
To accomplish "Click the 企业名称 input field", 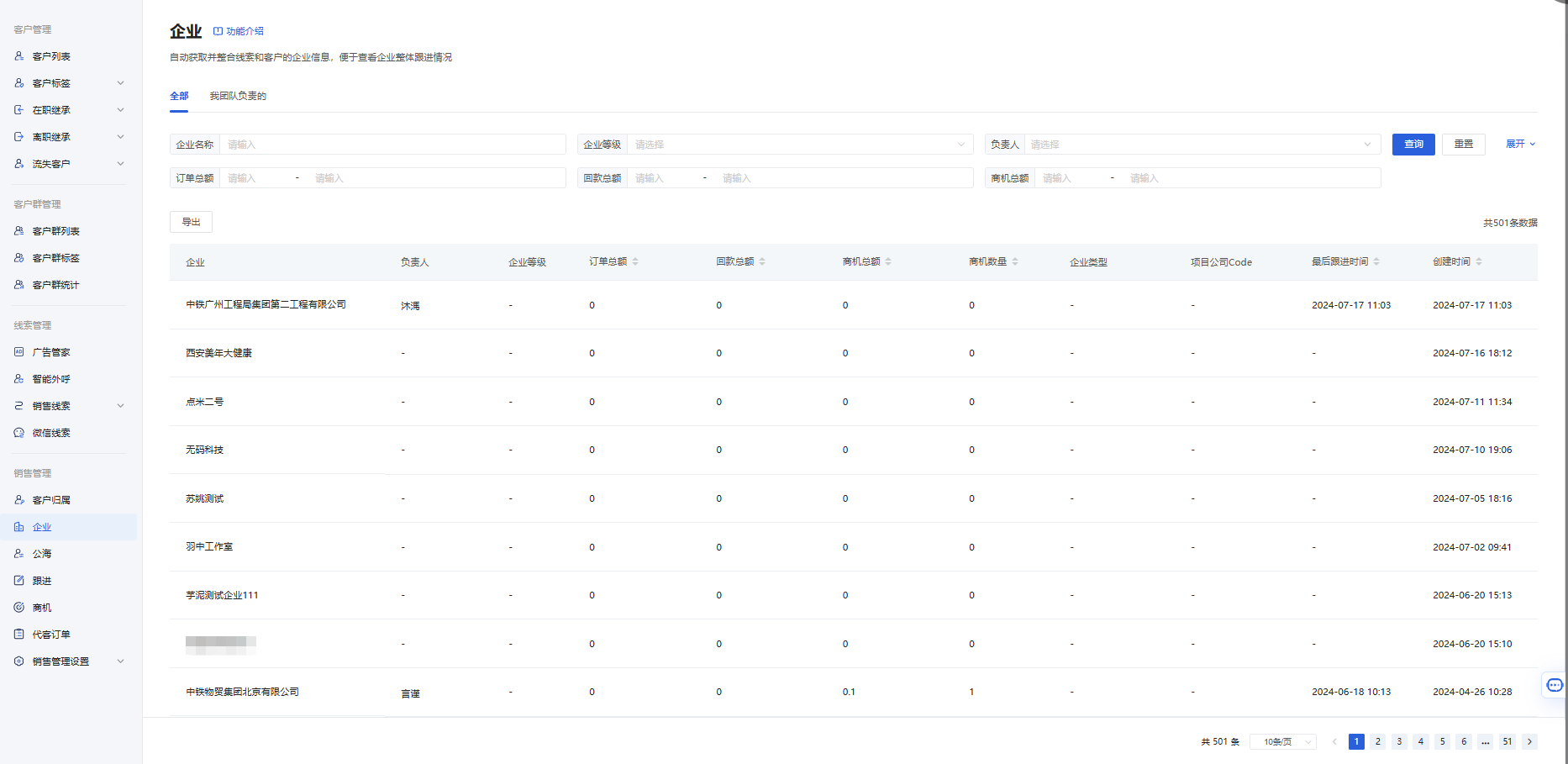I will click(392, 145).
